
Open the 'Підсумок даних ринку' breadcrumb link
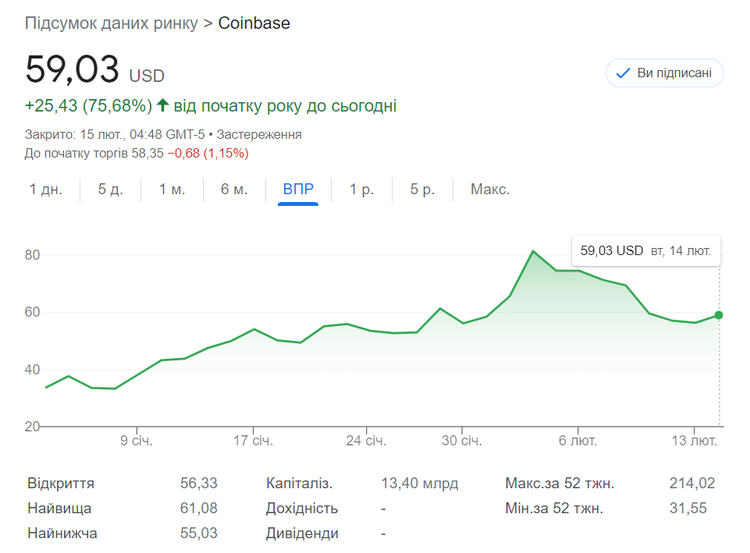(111, 23)
